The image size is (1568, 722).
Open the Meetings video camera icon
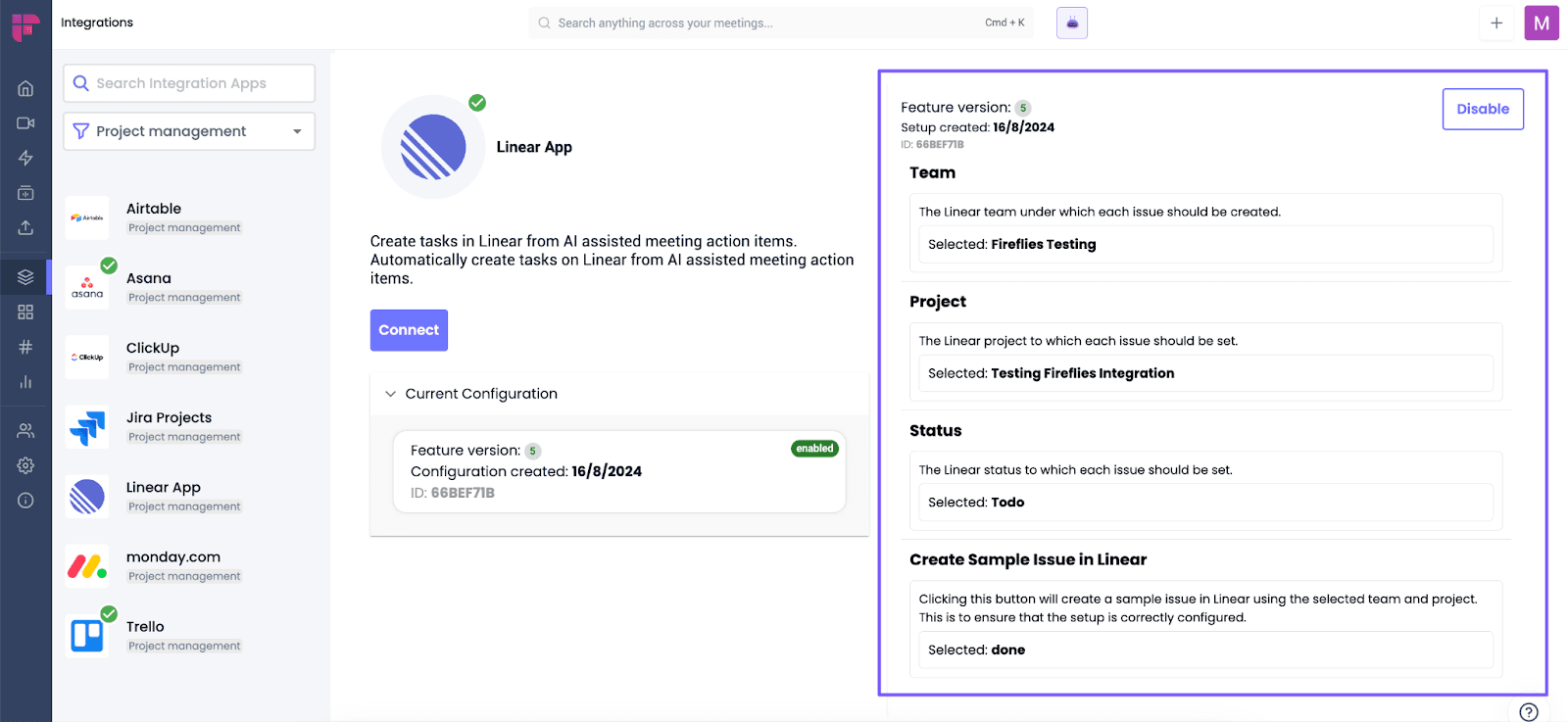coord(25,123)
